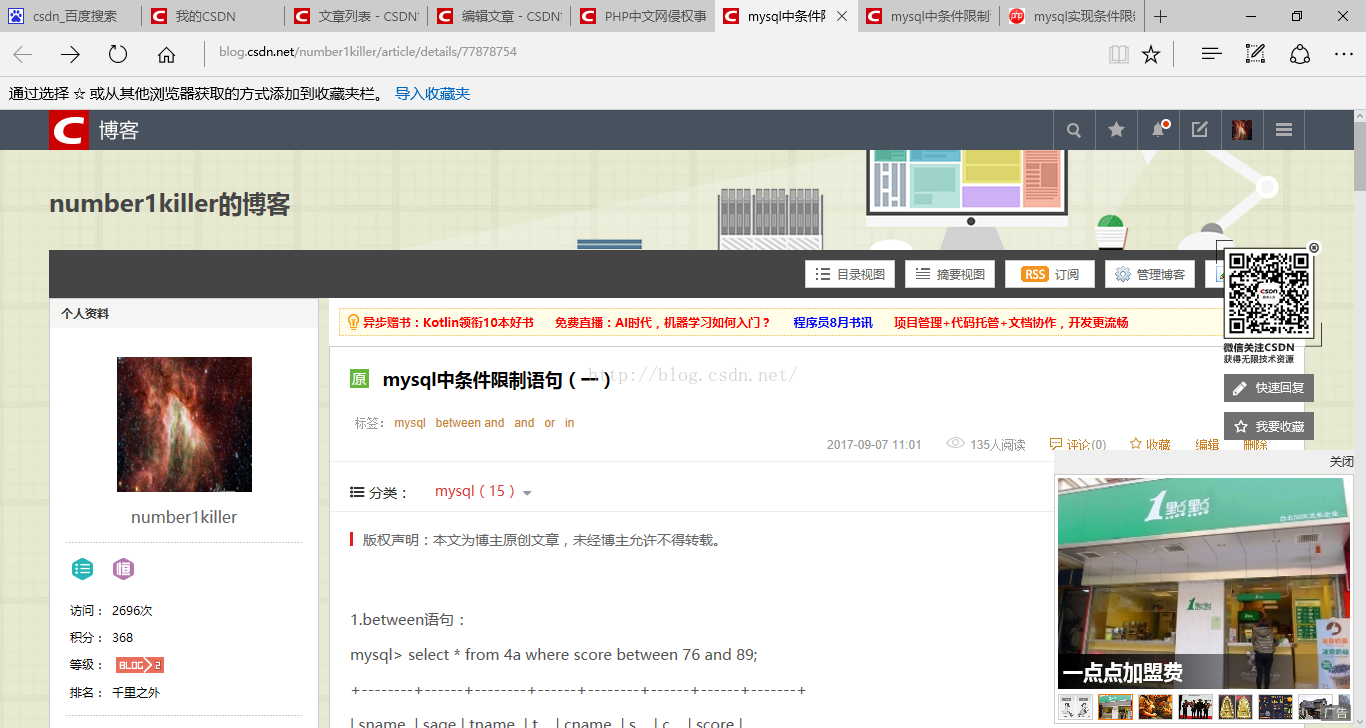Click the between and tag

point(470,423)
